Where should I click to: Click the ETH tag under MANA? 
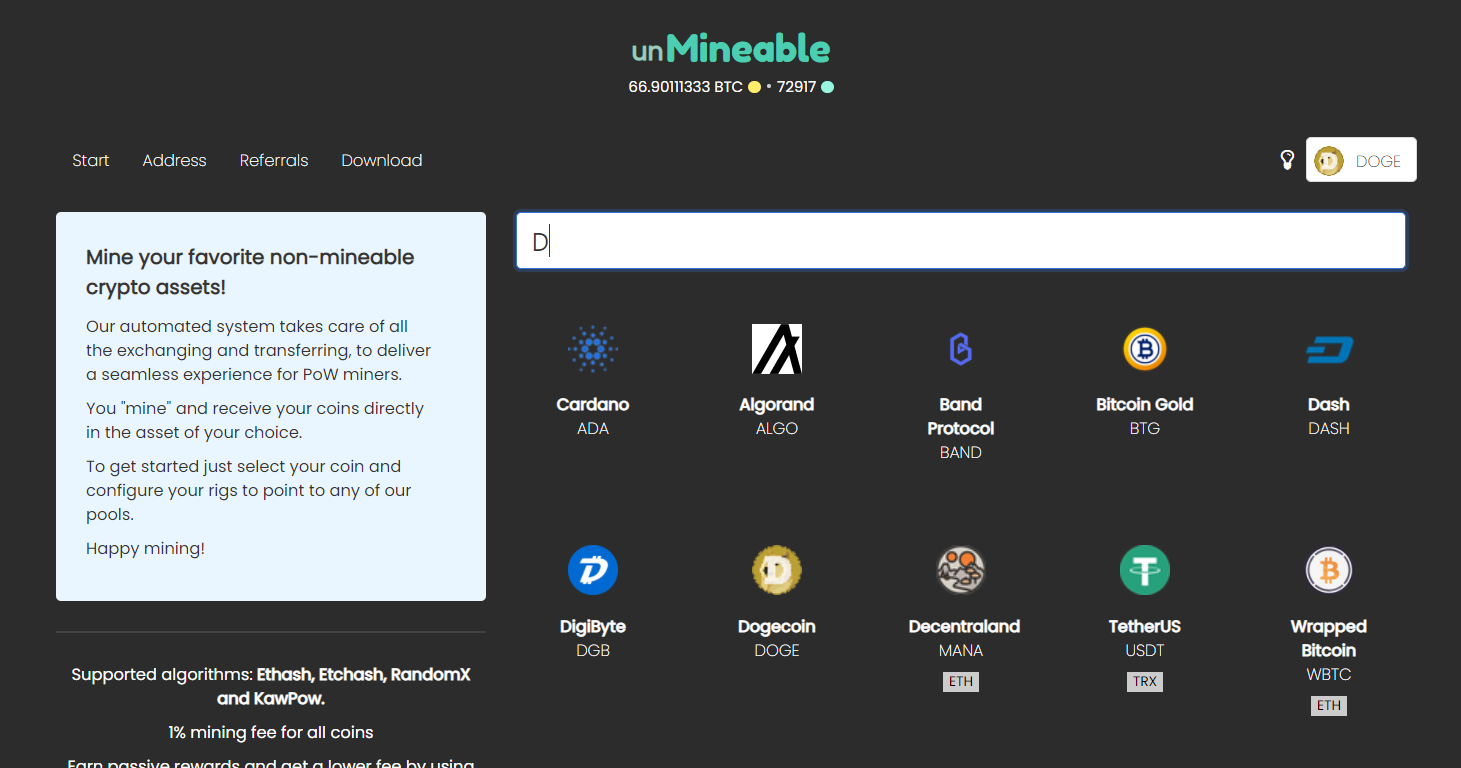pyautogui.click(x=961, y=682)
